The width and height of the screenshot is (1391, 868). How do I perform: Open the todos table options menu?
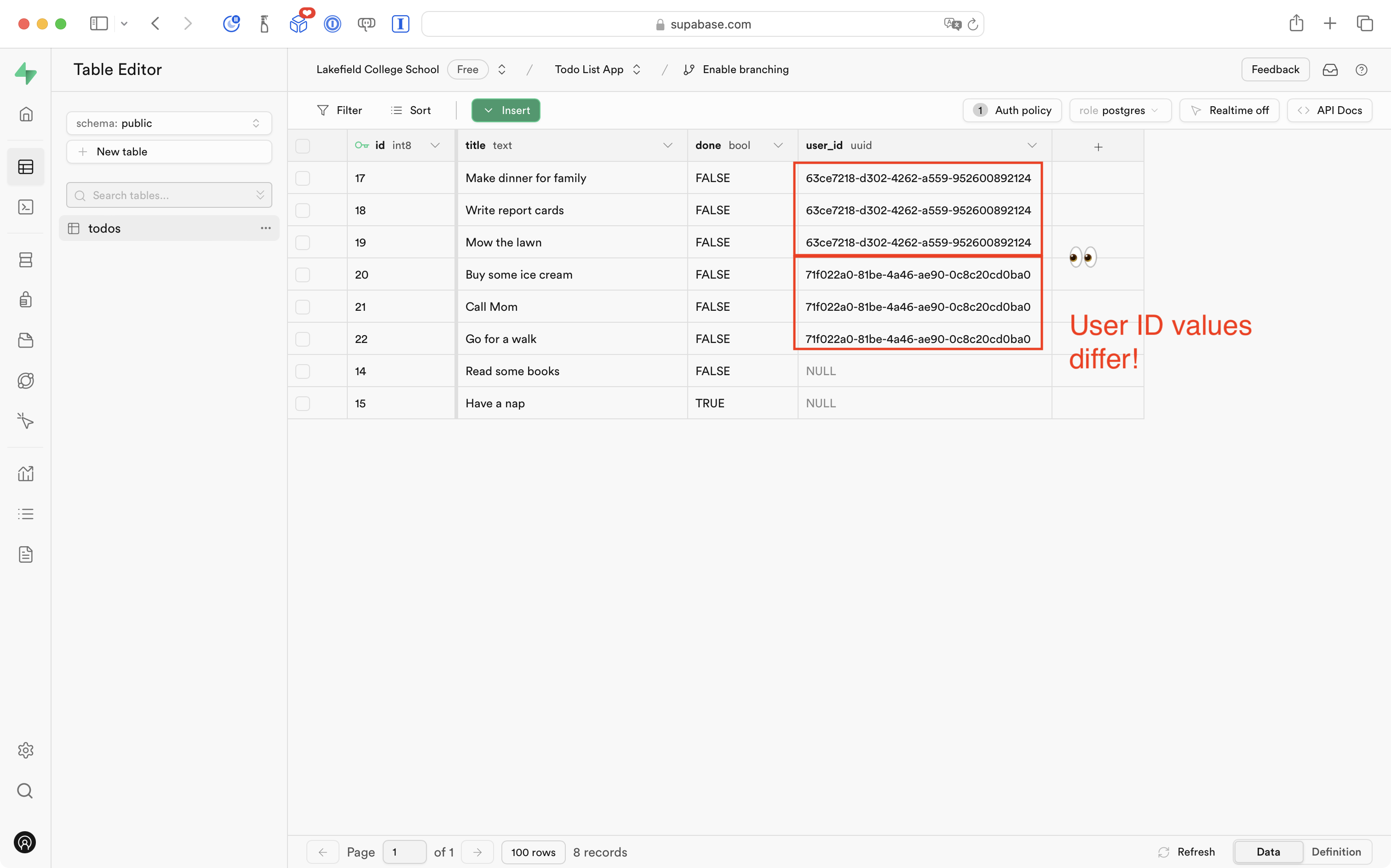[x=265, y=228]
